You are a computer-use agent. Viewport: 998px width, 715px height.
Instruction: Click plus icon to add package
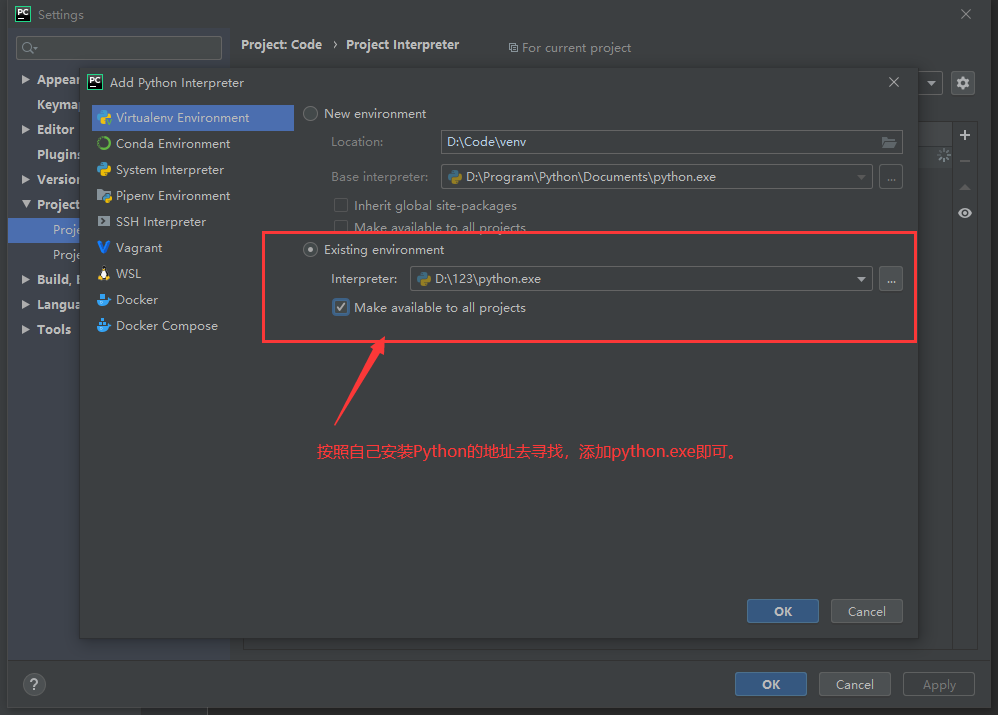point(965,135)
